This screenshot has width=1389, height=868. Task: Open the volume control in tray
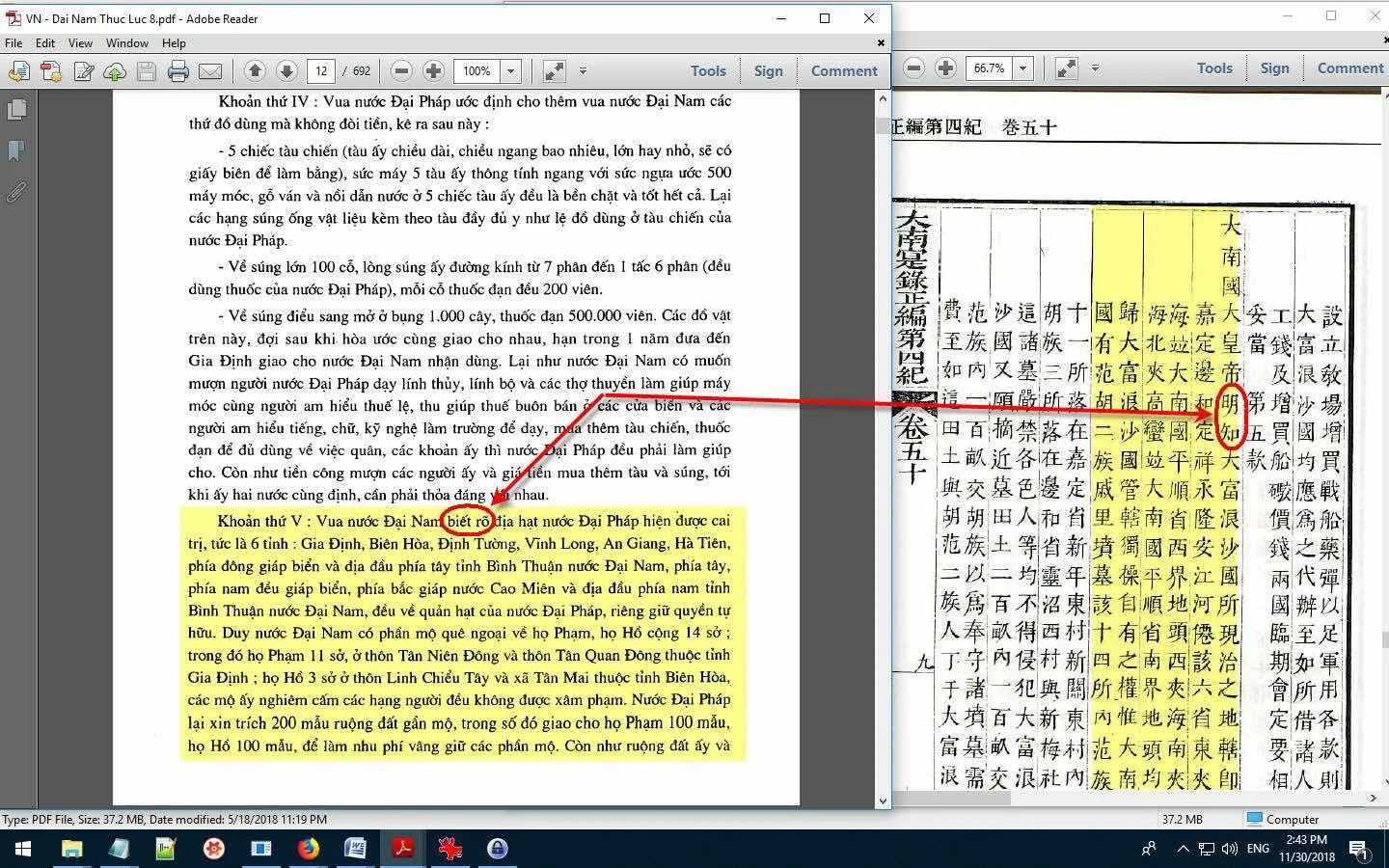(x=1229, y=849)
